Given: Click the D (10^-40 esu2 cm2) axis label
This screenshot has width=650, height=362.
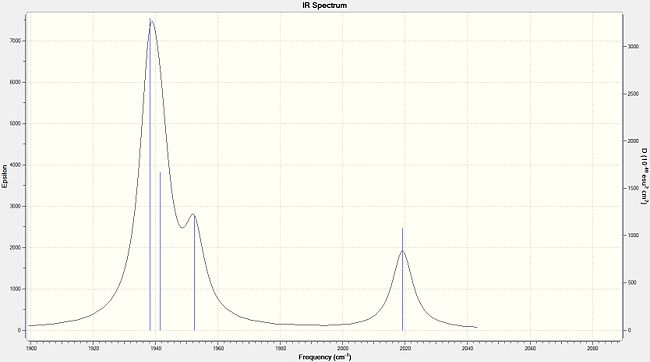Looking at the screenshot, I should [644, 176].
